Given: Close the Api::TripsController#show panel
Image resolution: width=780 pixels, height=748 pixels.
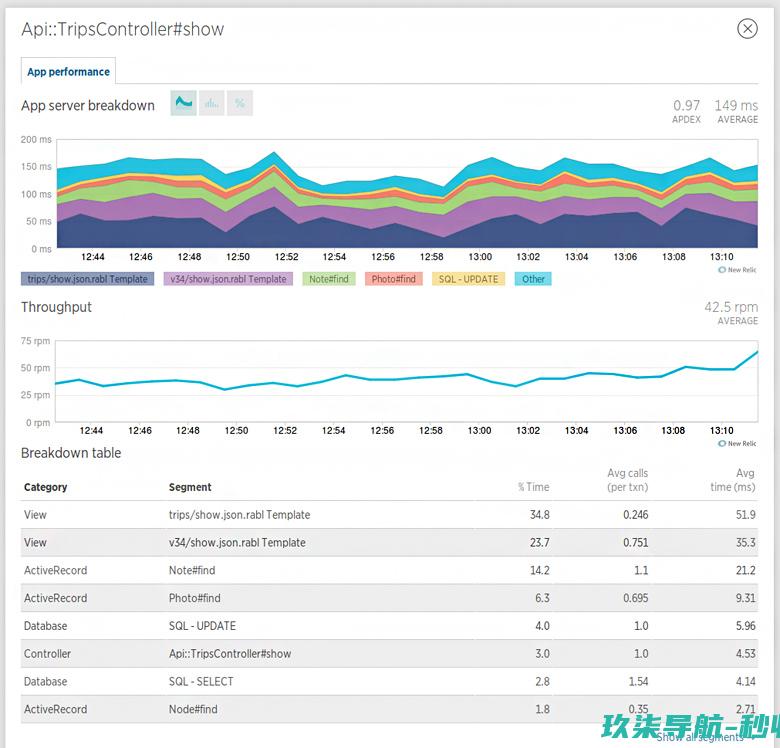Looking at the screenshot, I should coord(747,28).
